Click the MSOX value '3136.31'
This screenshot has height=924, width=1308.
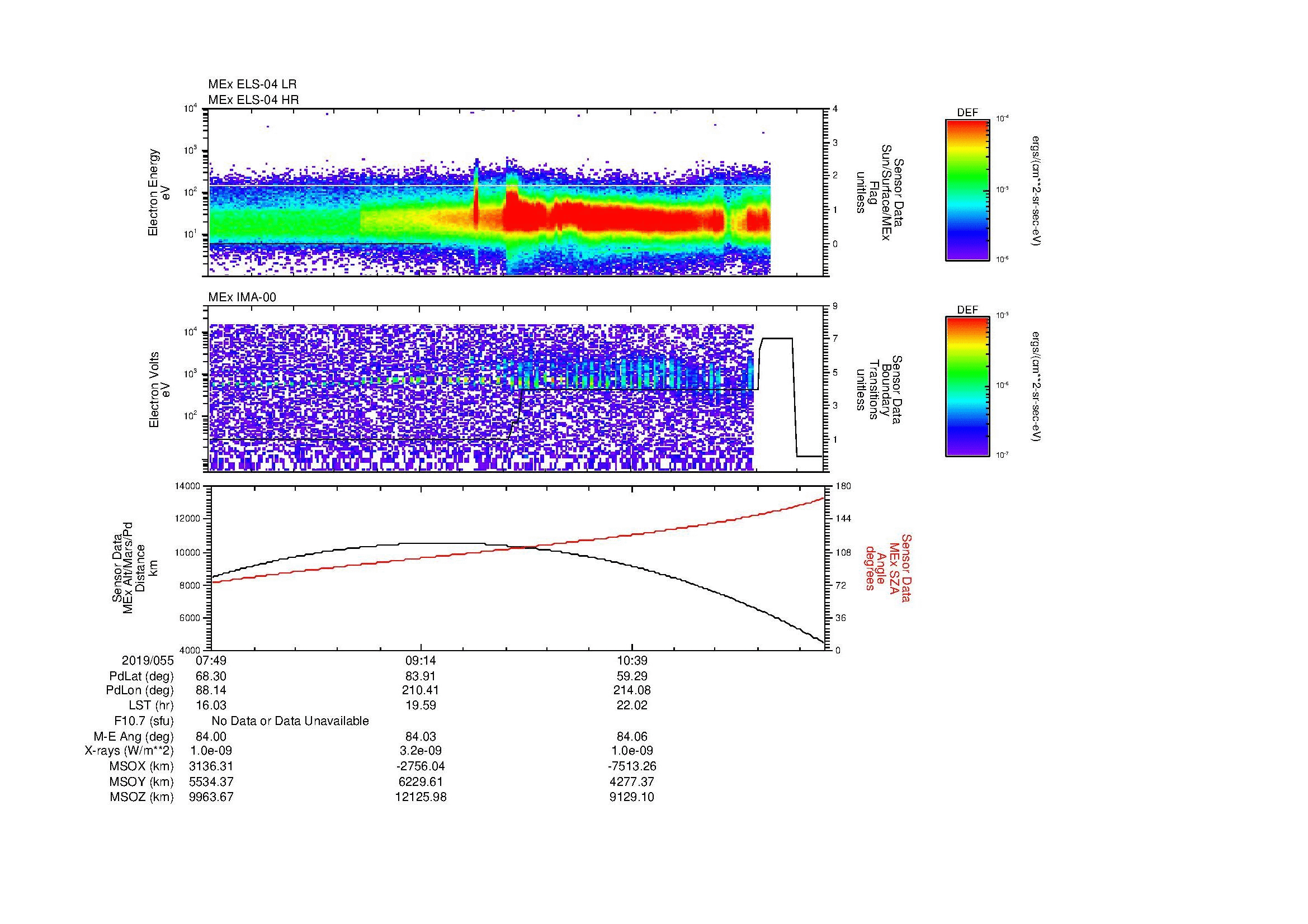[x=211, y=766]
